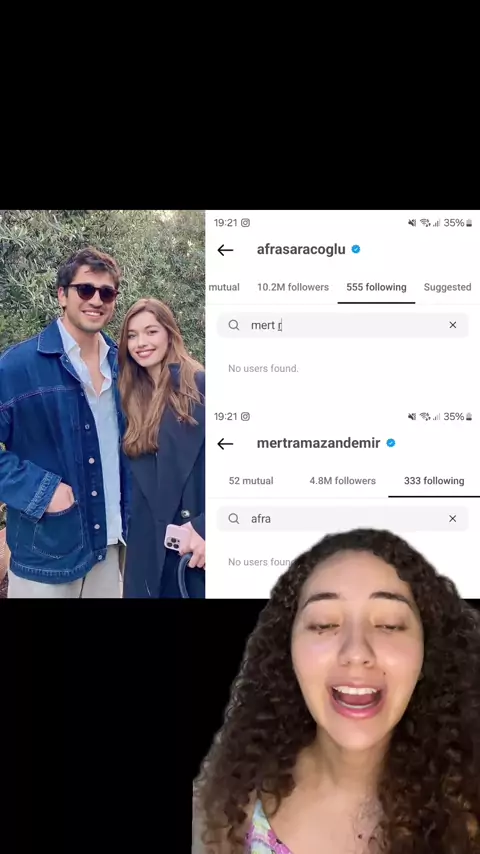Open the 52 mutual tab
This screenshot has width=480, height=854.
[x=251, y=481]
